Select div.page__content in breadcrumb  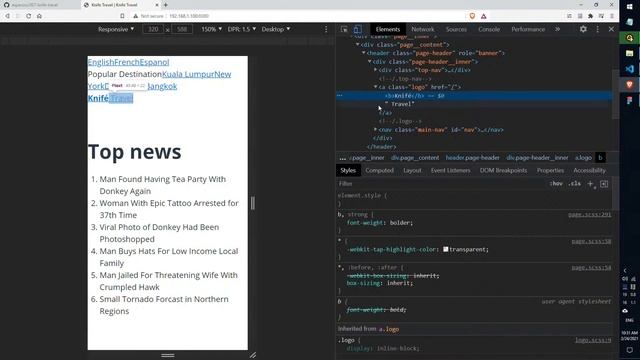[415, 158]
